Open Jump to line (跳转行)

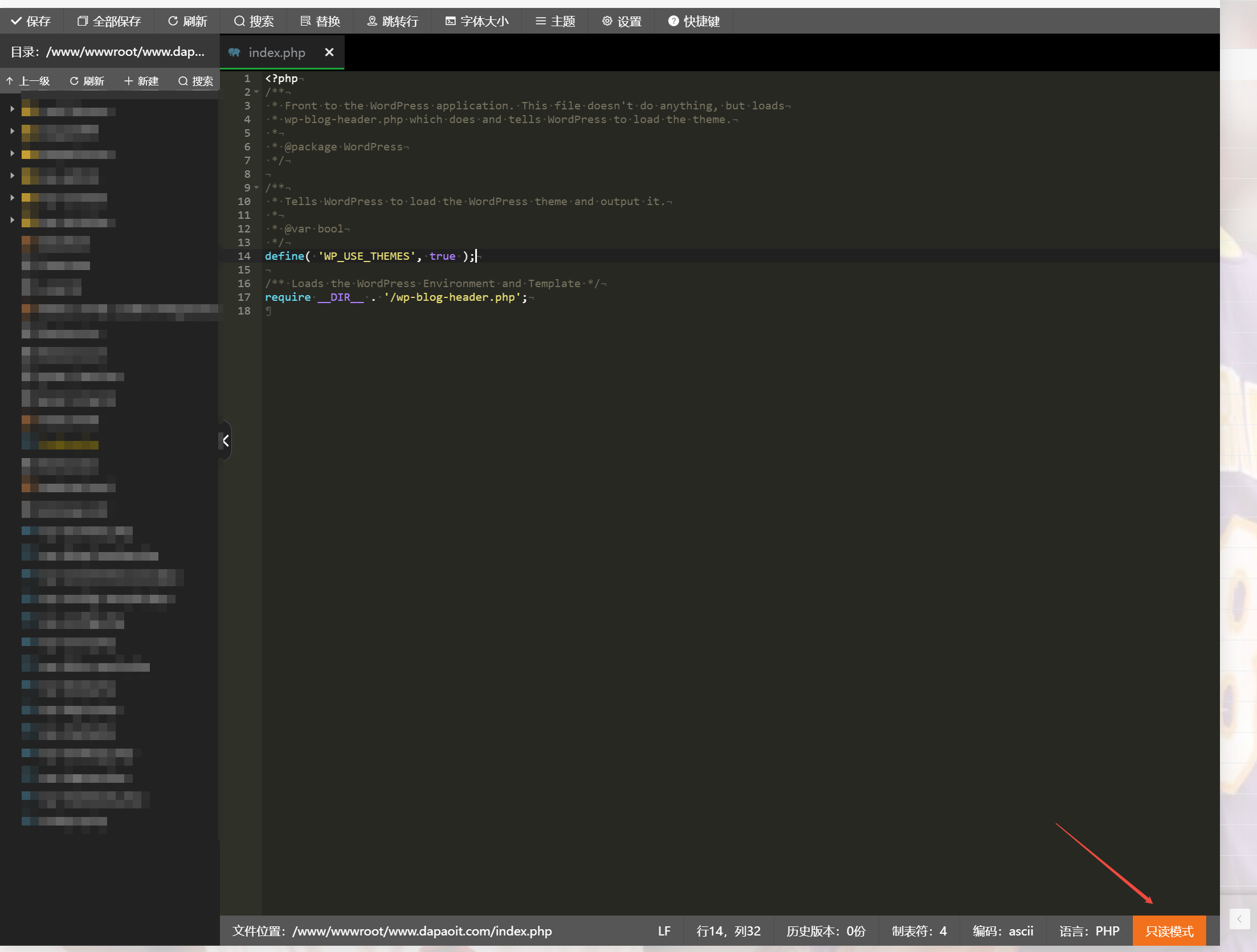pos(393,21)
